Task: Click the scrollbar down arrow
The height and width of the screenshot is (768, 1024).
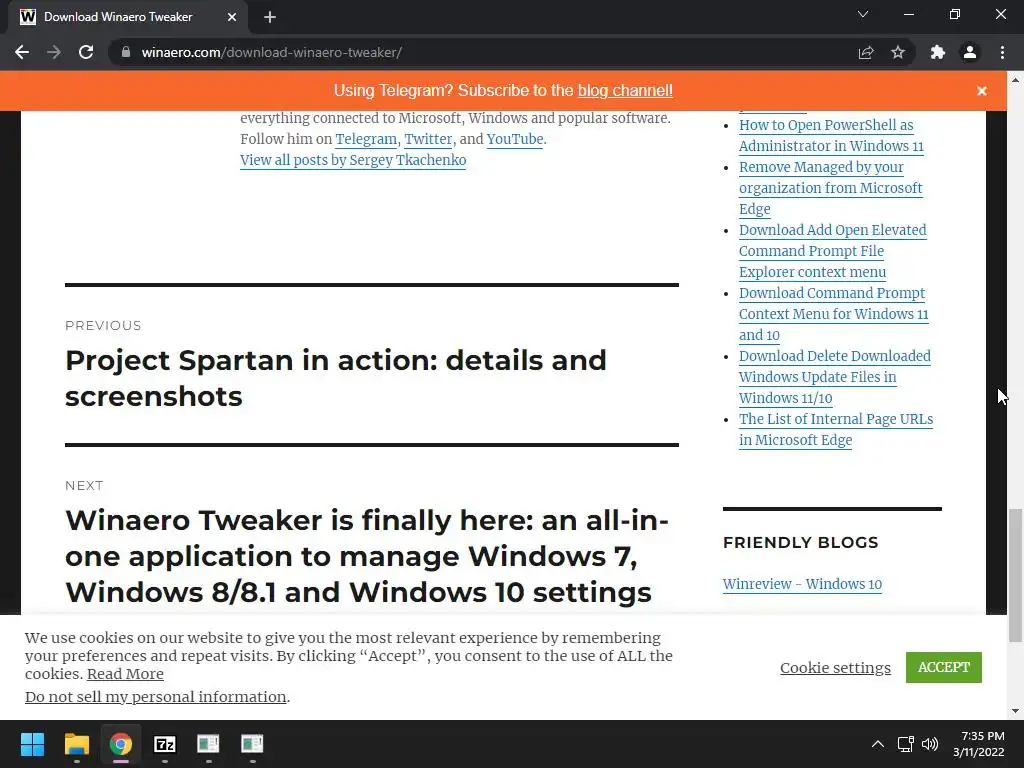Action: (1015, 711)
